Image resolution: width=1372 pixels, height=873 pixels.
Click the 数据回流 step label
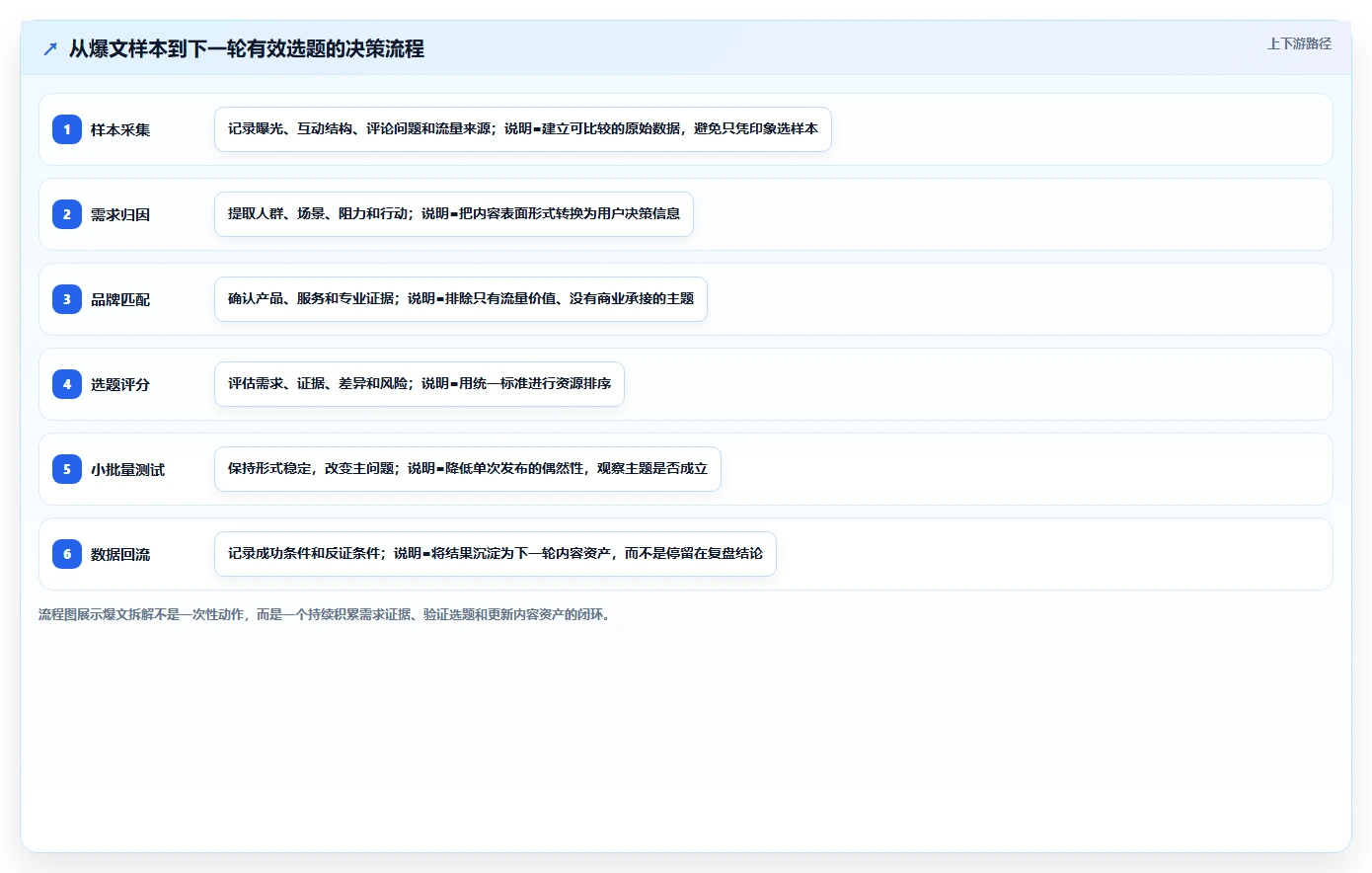click(x=120, y=554)
